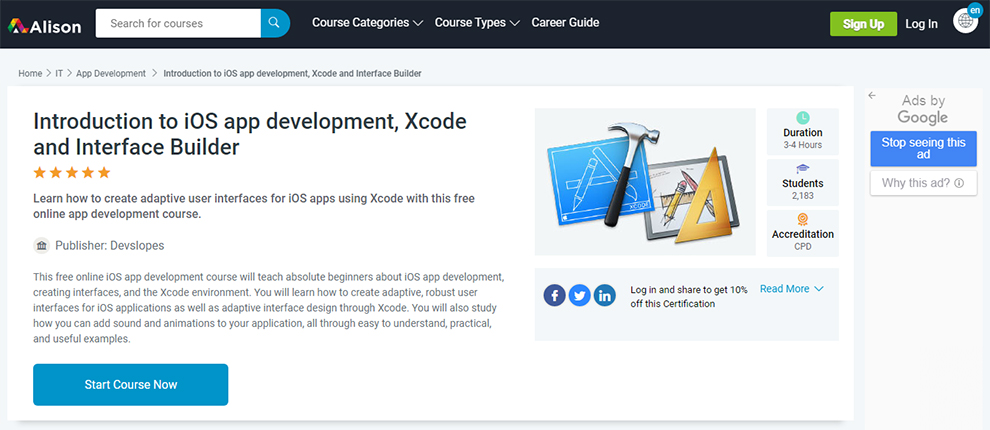Screen dimensions: 990x430
Task: Click the current page breadcrumb text
Action: point(292,73)
